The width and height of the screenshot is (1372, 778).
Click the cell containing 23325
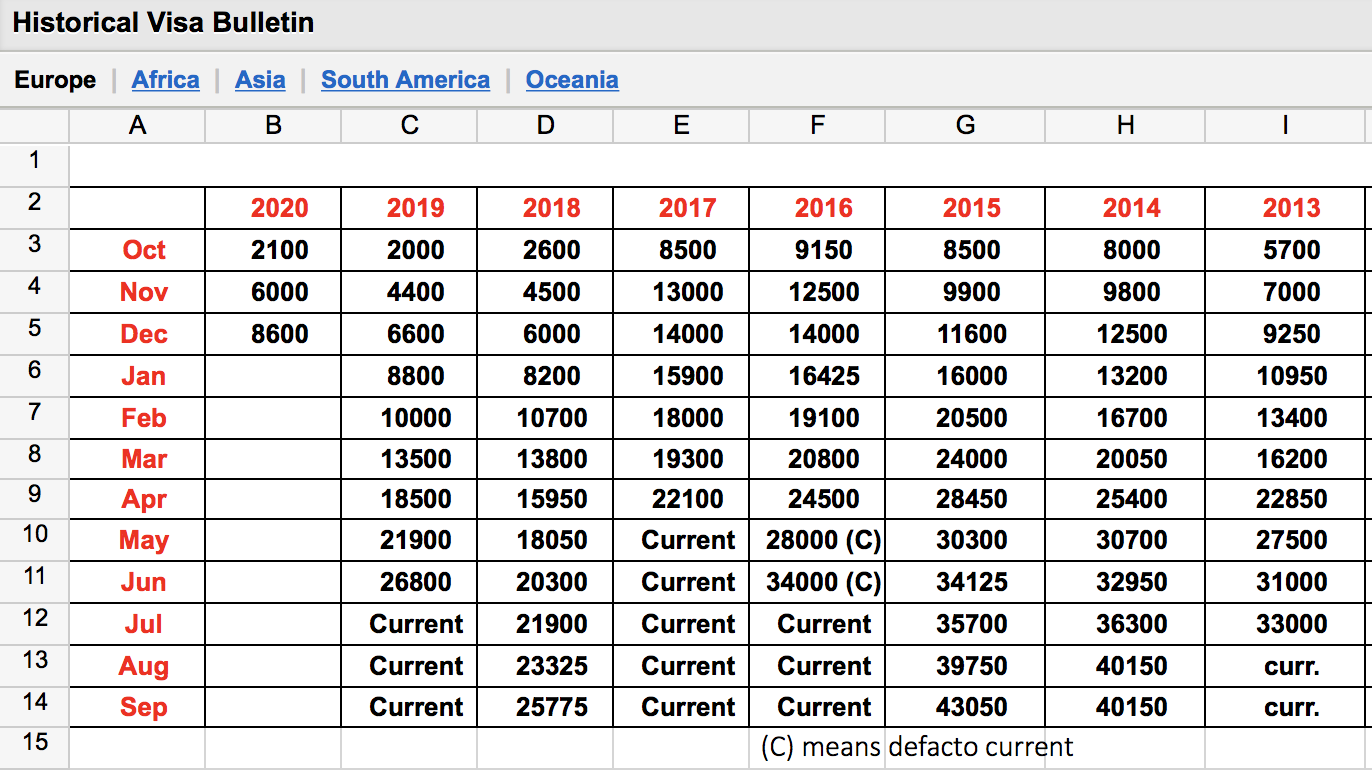545,666
